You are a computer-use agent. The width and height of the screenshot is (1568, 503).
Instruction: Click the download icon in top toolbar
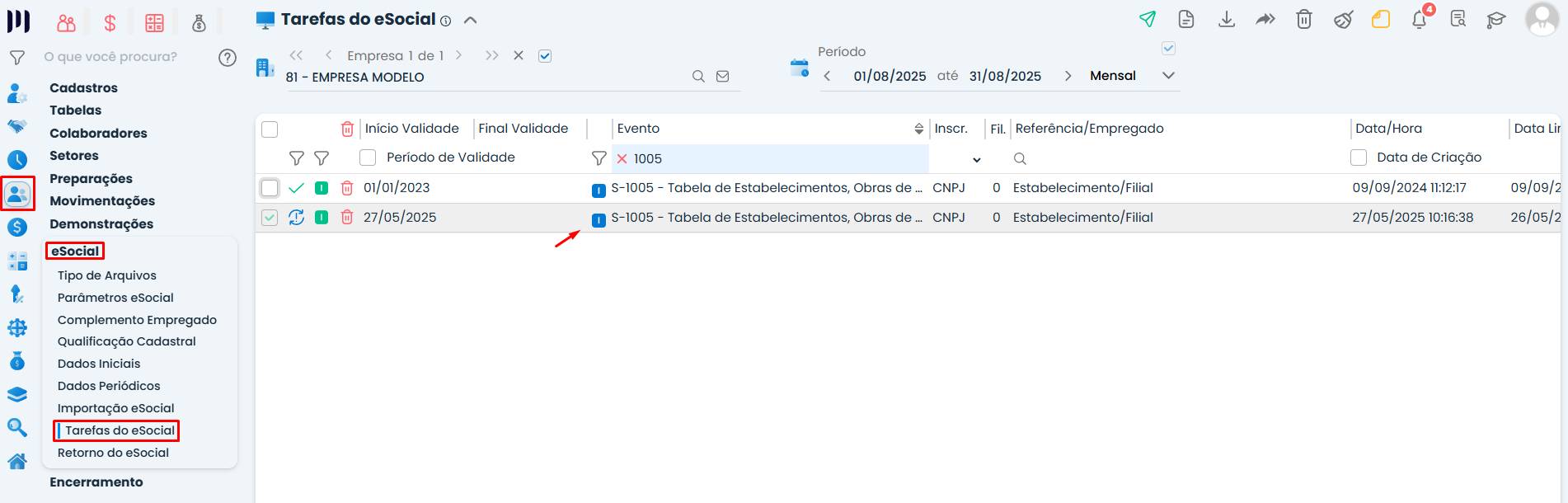(x=1227, y=19)
